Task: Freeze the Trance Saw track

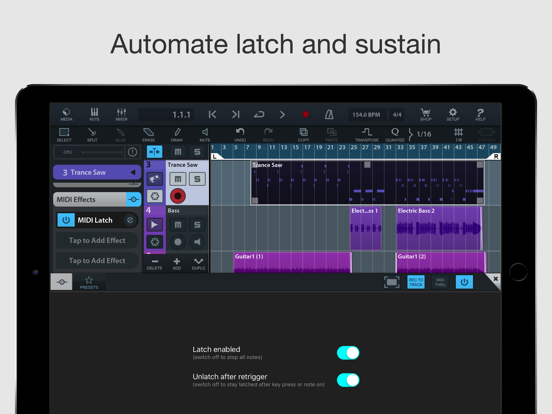Action: click(155, 196)
